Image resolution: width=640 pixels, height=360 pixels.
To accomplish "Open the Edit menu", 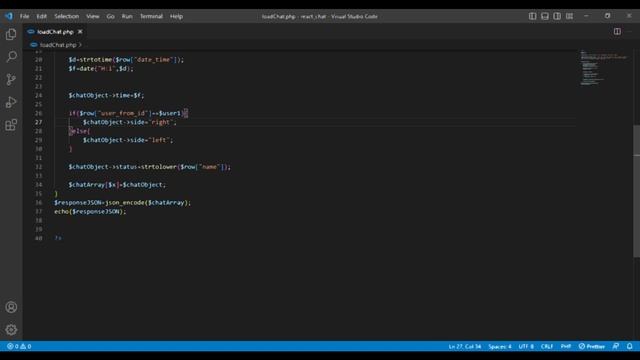I will click(42, 16).
